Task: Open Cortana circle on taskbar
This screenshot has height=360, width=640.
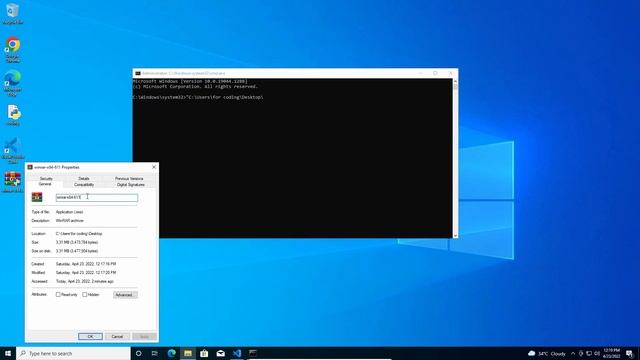Action: pos(138,353)
